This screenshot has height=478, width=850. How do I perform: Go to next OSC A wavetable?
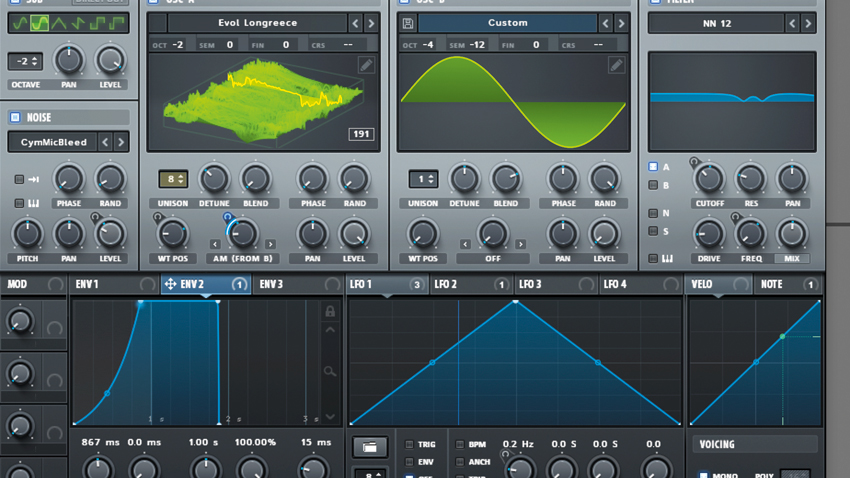[x=371, y=23]
